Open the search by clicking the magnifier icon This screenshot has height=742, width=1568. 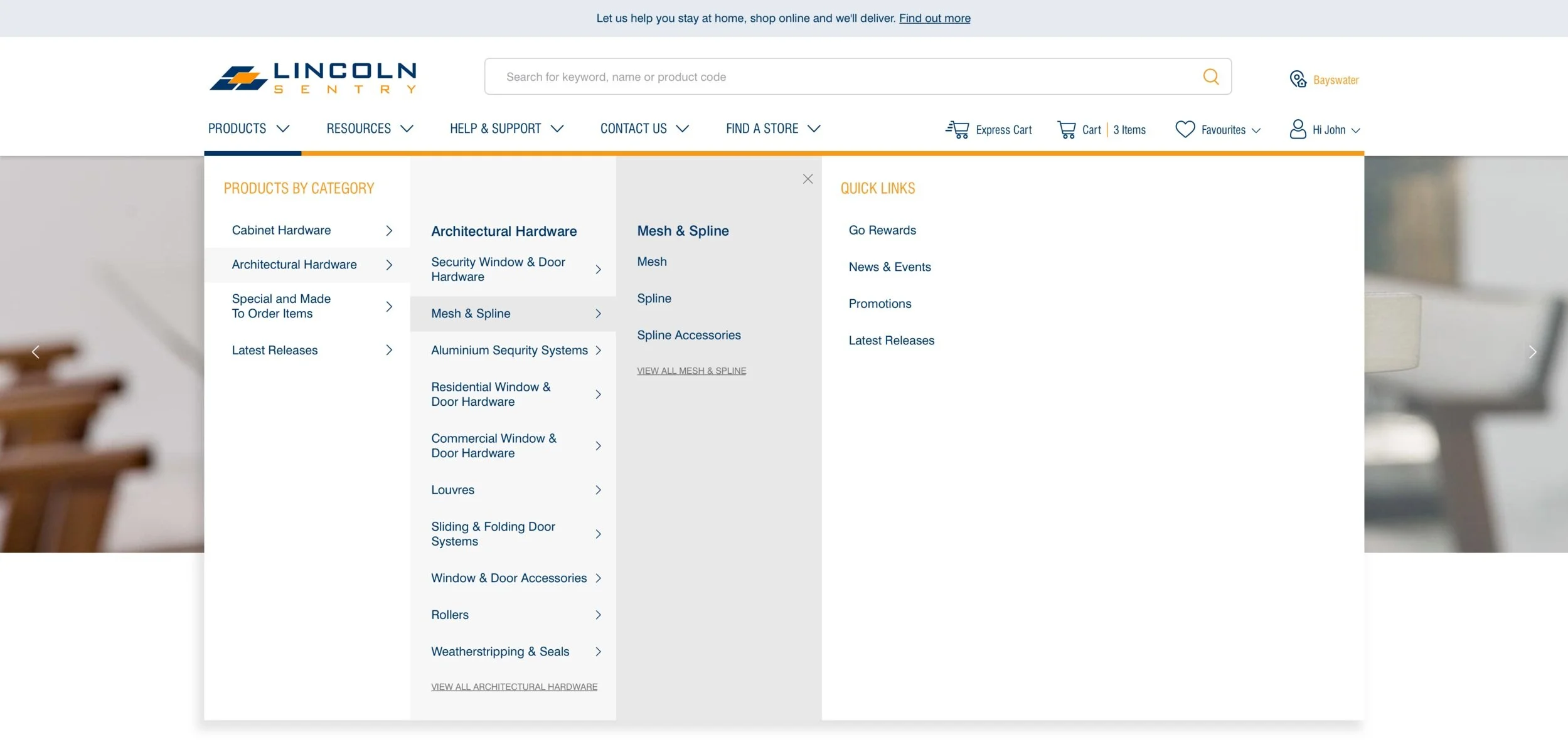point(1210,76)
